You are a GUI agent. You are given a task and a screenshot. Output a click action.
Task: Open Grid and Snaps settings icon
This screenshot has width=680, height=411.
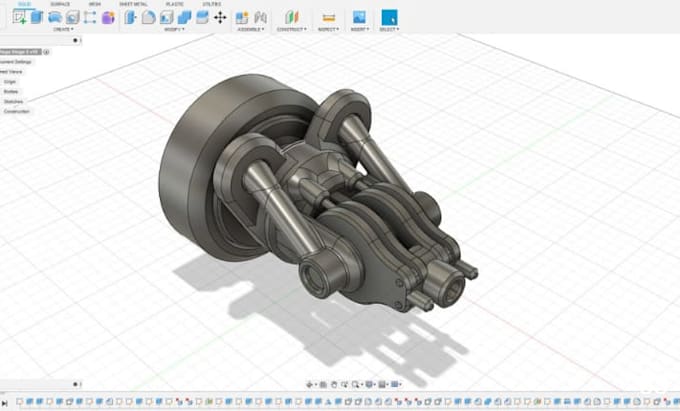(x=382, y=384)
